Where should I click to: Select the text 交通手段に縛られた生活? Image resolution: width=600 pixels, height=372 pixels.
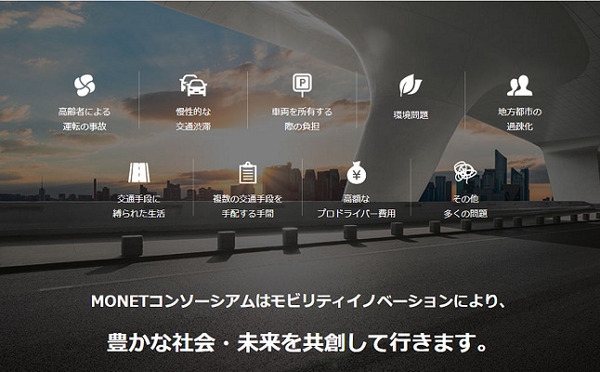tap(139, 206)
